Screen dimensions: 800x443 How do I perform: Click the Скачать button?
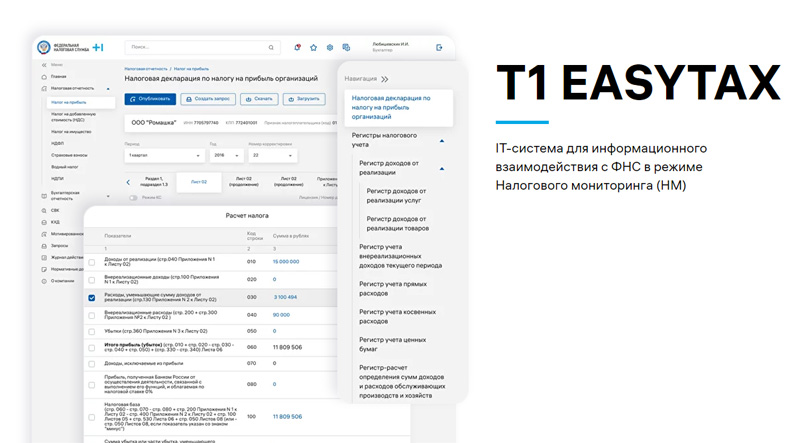(x=259, y=99)
